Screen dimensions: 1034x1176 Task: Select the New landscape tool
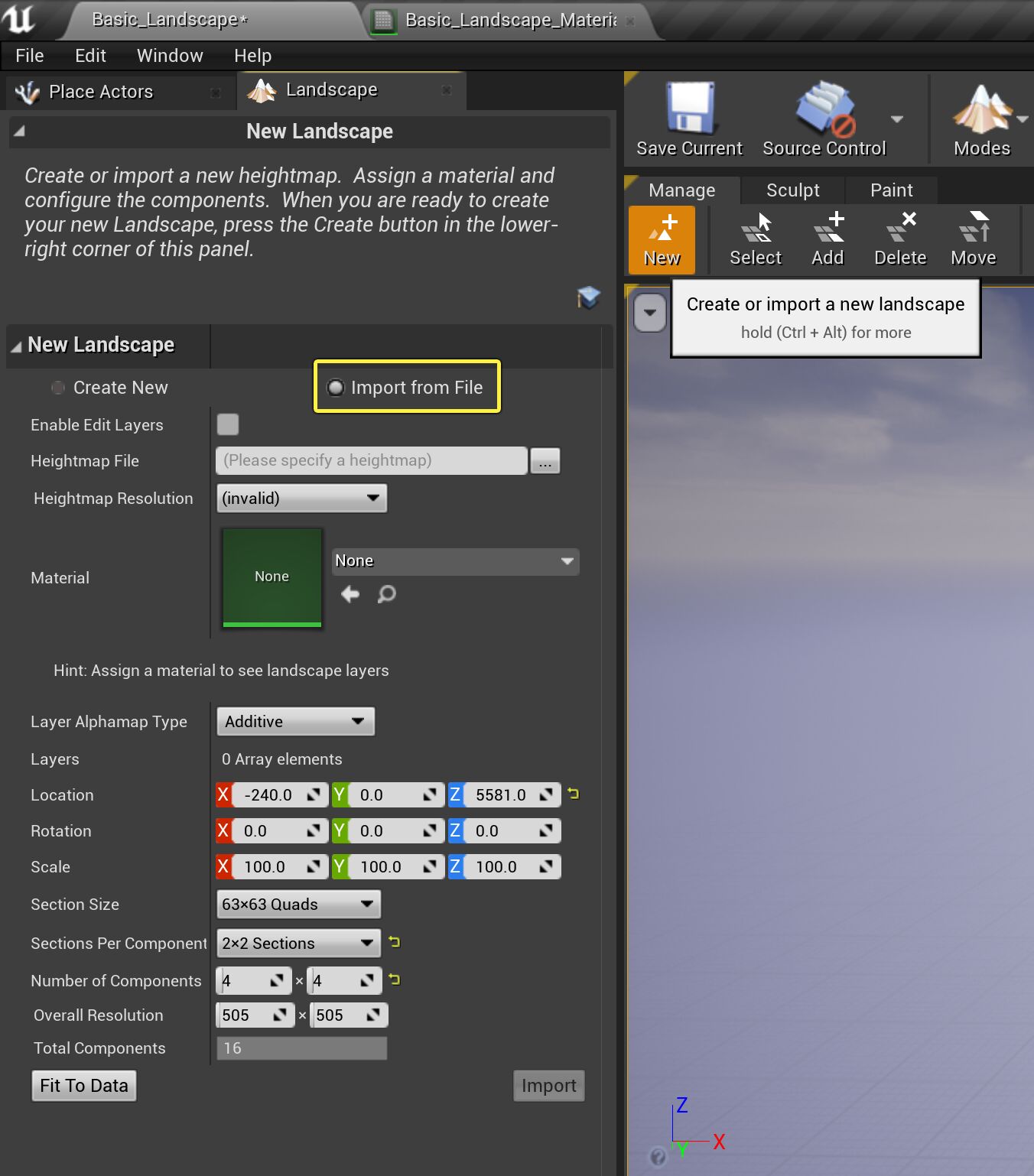point(661,237)
